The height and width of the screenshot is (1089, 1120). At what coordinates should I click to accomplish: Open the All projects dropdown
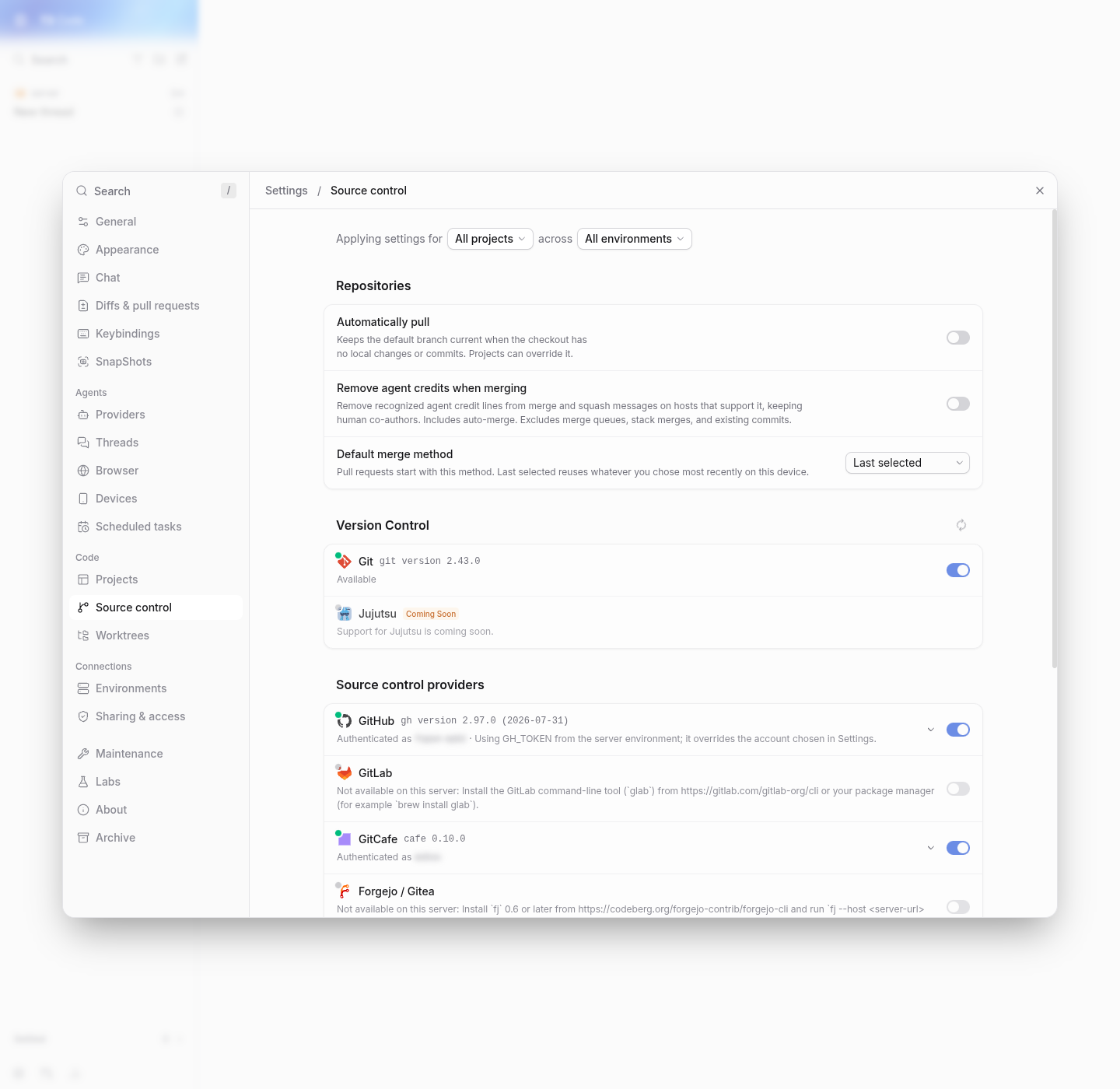[490, 239]
